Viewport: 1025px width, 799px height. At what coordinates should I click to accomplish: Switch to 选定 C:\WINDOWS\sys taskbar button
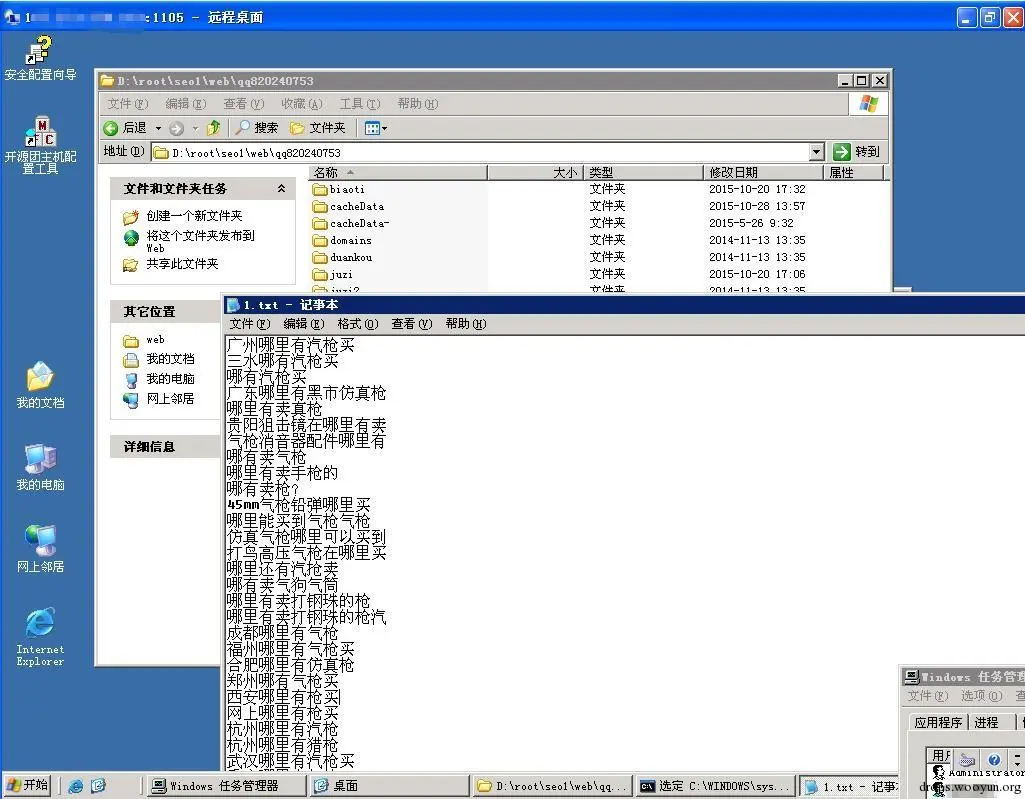714,786
